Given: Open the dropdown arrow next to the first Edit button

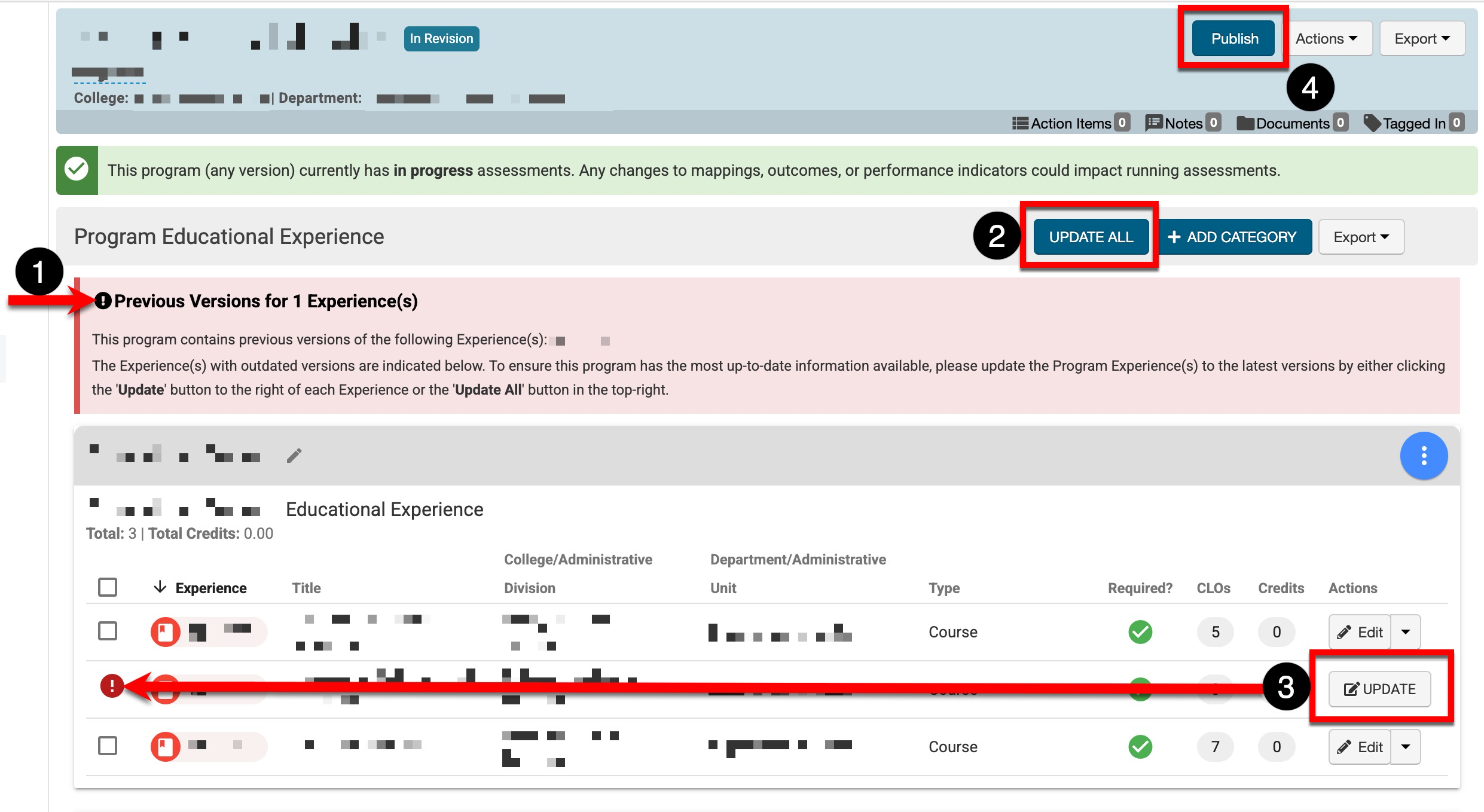Looking at the screenshot, I should coord(1406,632).
